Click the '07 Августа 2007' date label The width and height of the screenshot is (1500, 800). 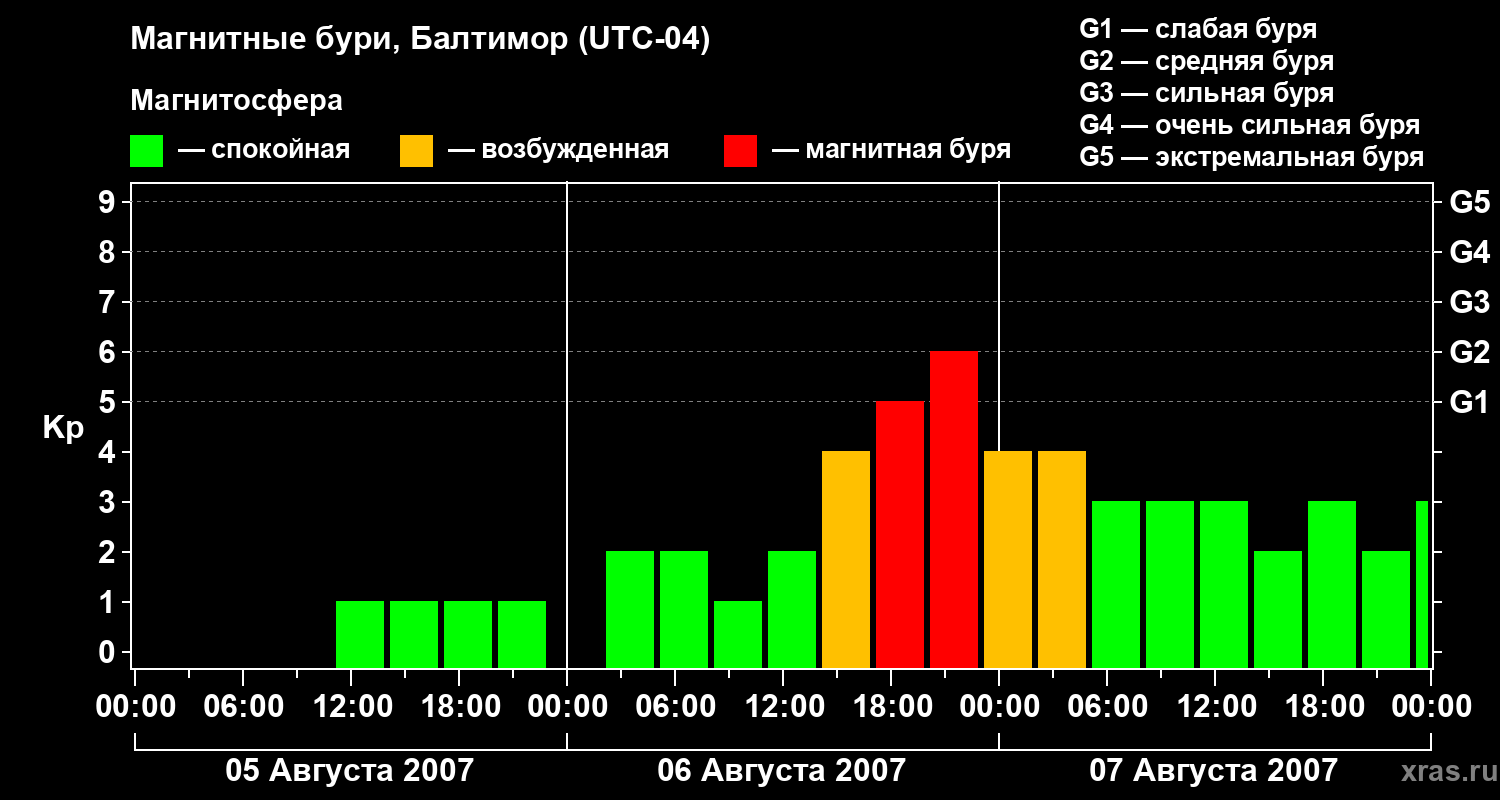coord(1213,771)
